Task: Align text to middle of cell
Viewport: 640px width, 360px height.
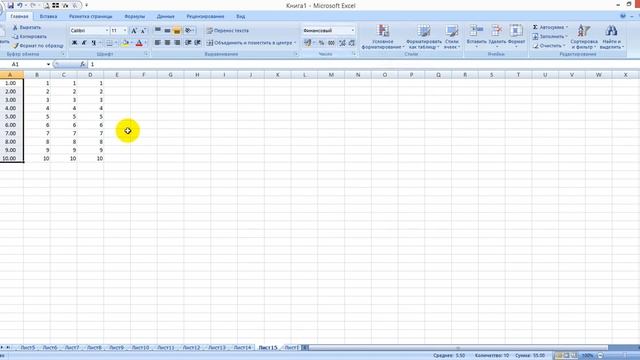Action: tap(167, 31)
